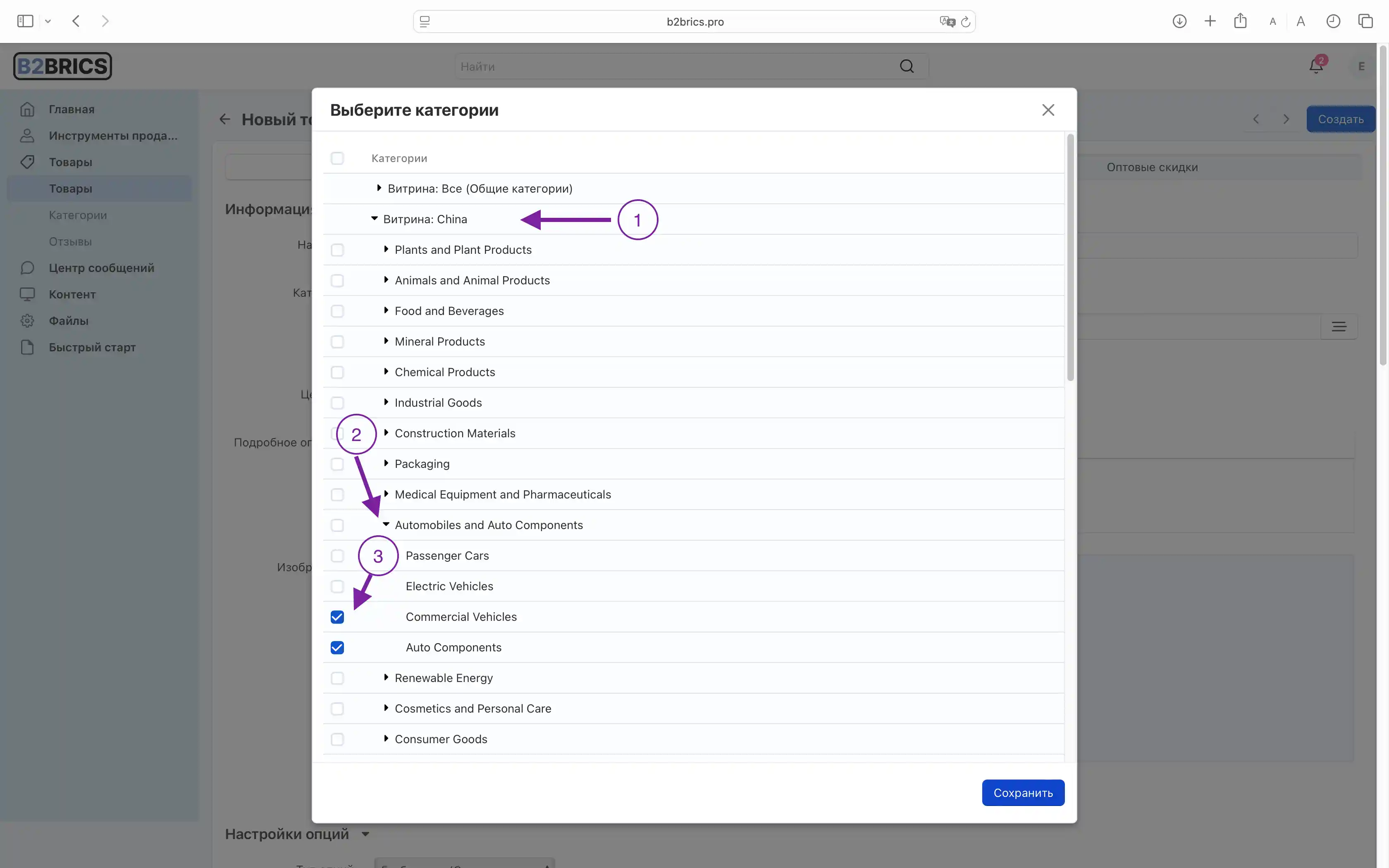This screenshot has height=868, width=1389.
Task: Click the Safari share icon
Action: (x=1240, y=21)
